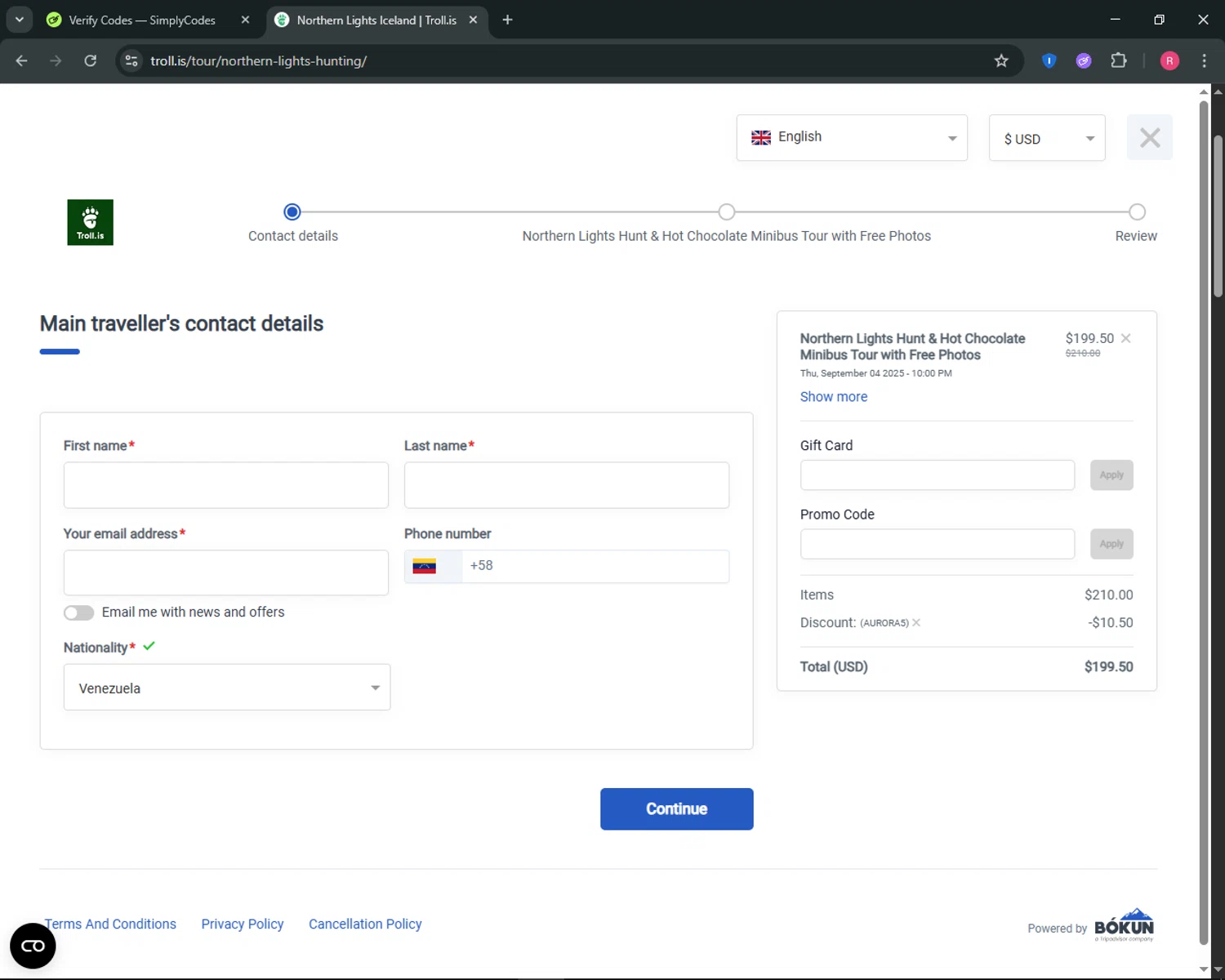Select the Contact details step
Screen dimensions: 1225x980
[292, 212]
